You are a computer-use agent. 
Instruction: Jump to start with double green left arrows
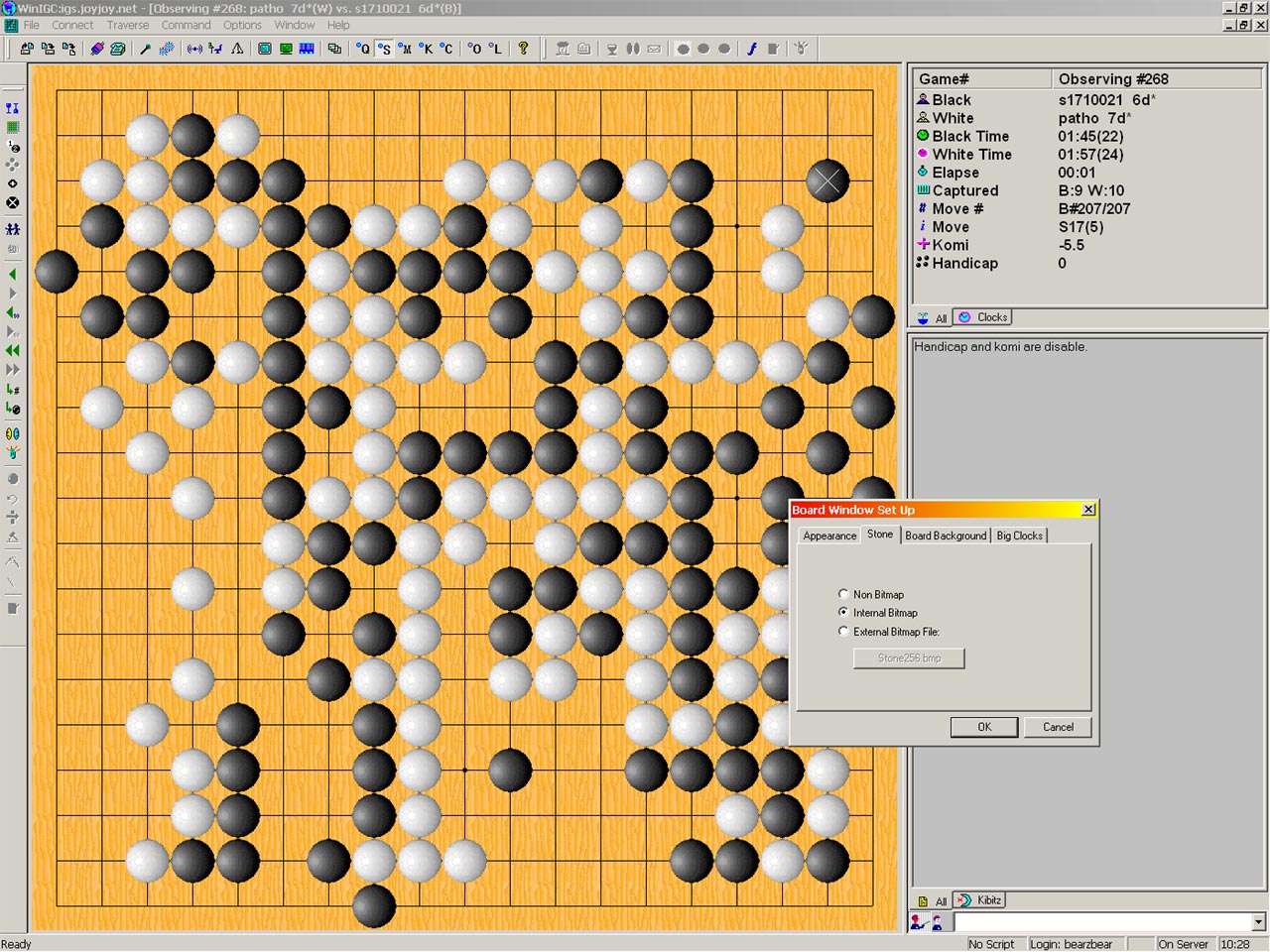(13, 350)
